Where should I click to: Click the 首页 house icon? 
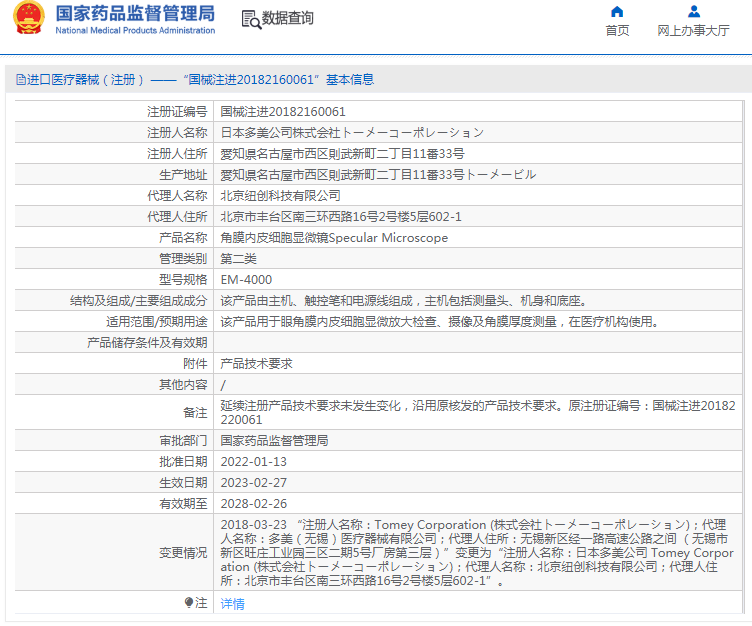(x=617, y=12)
